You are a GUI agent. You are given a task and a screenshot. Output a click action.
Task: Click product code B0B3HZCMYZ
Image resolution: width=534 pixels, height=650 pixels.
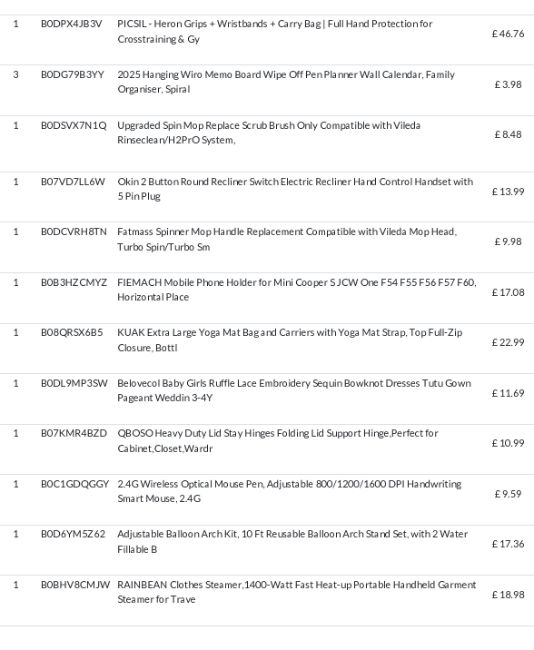point(74,282)
